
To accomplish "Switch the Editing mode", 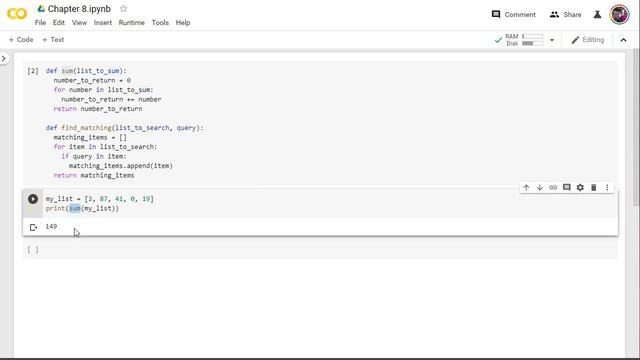I will 587,40.
